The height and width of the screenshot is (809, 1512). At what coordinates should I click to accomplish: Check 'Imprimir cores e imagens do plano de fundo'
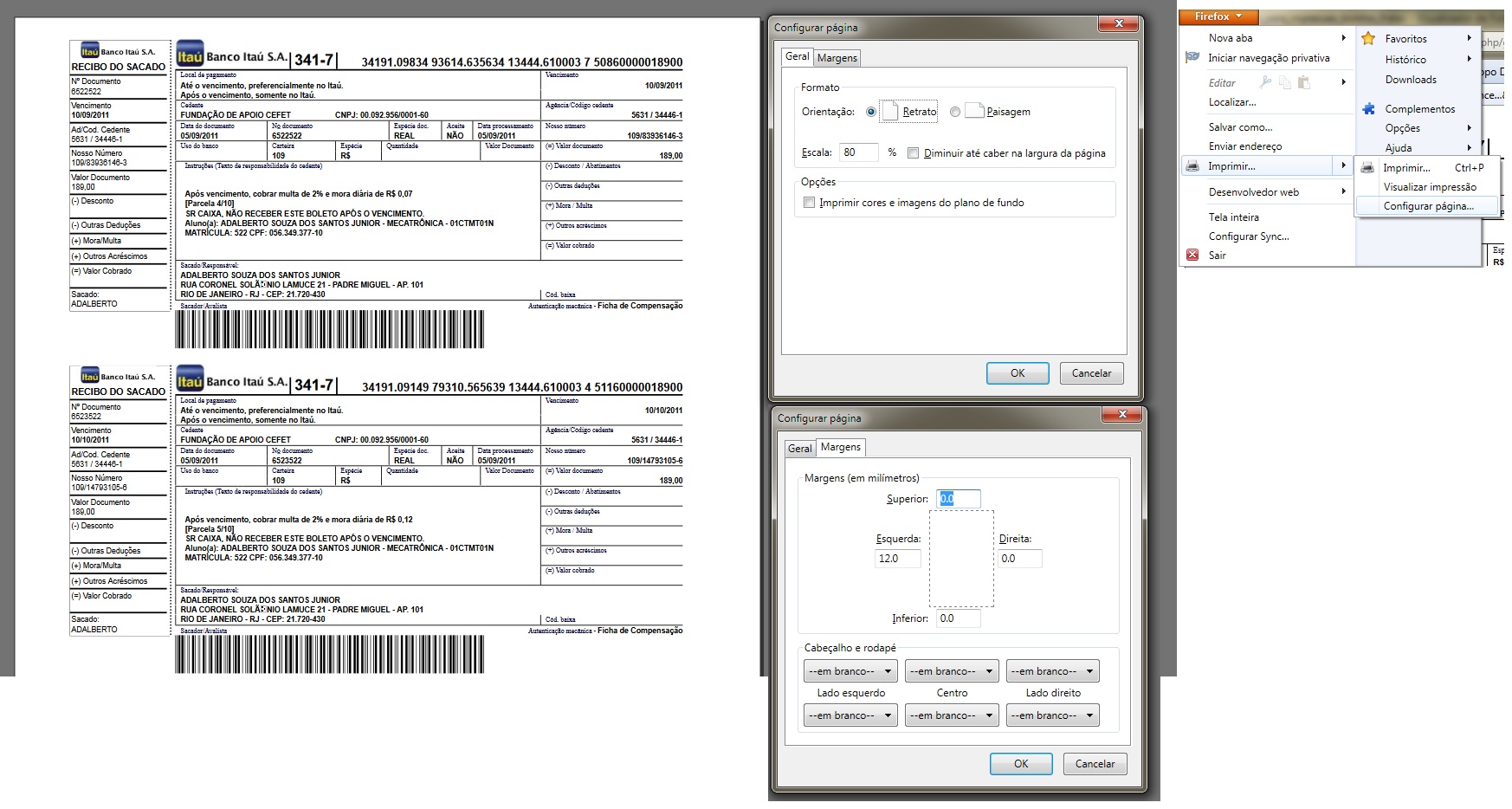pos(809,203)
